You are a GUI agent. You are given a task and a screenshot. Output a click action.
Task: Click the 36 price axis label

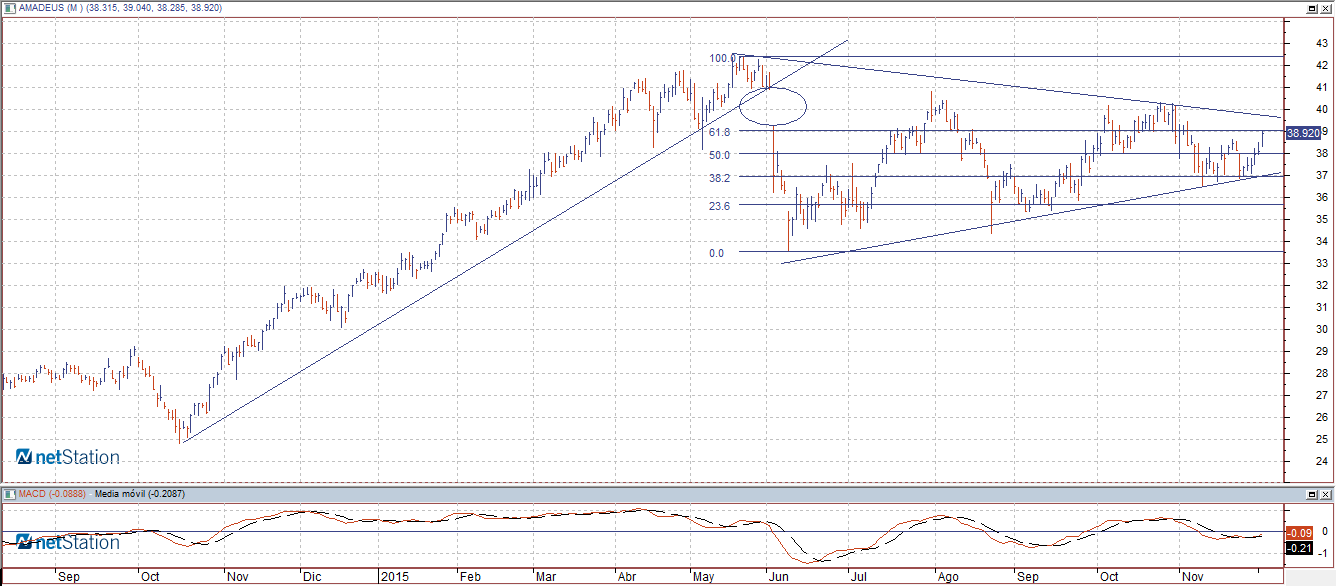pyautogui.click(x=1321, y=197)
